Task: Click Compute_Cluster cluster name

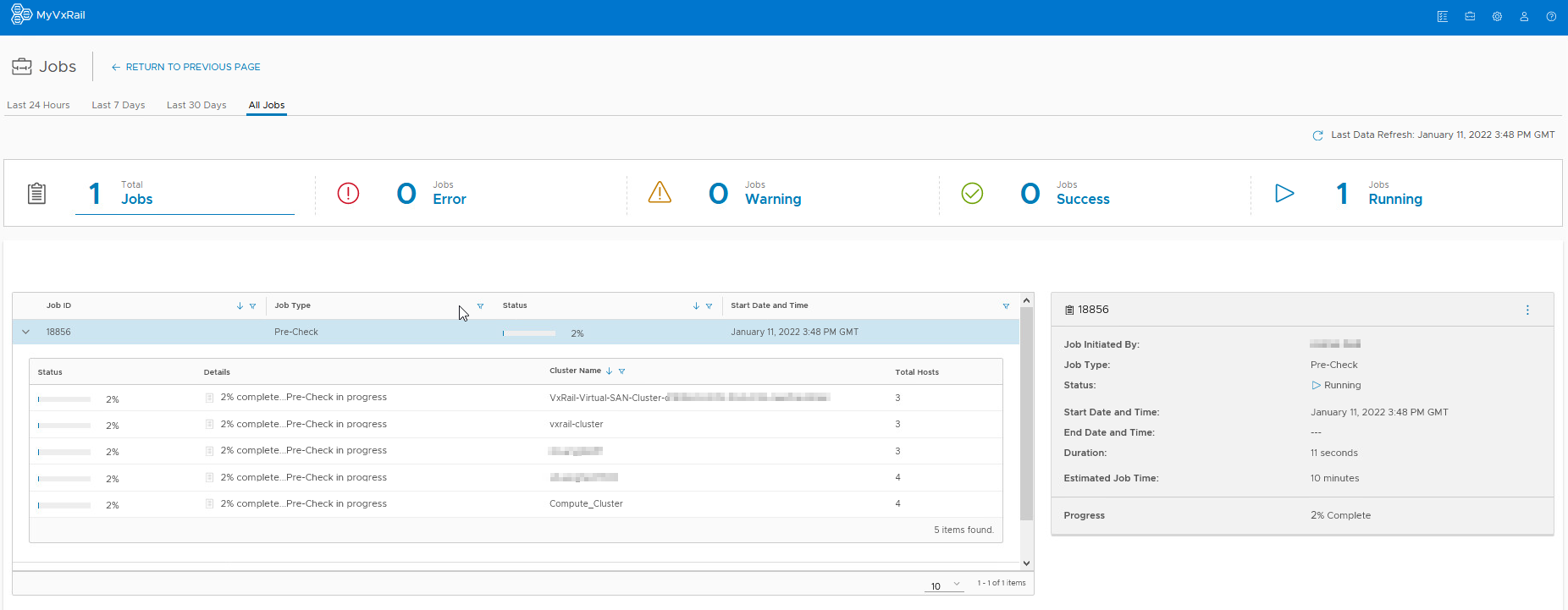Action: 586,504
